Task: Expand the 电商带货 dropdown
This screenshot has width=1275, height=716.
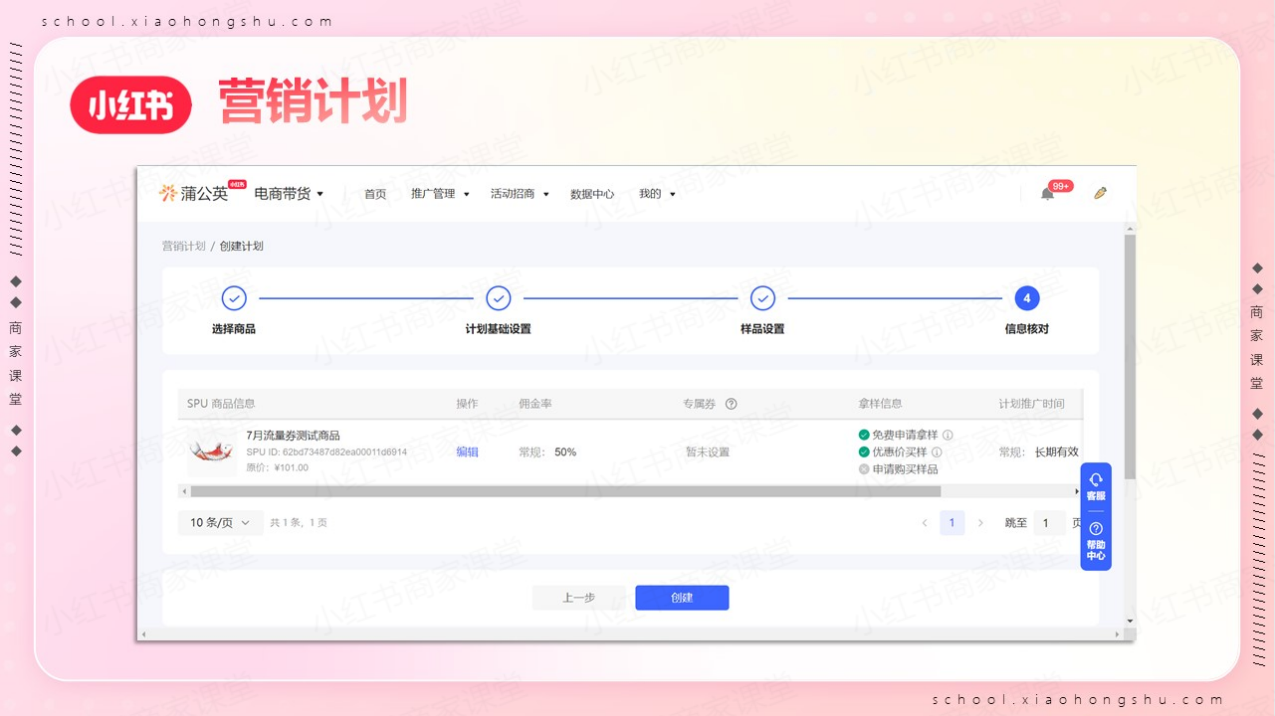Action: coord(289,194)
